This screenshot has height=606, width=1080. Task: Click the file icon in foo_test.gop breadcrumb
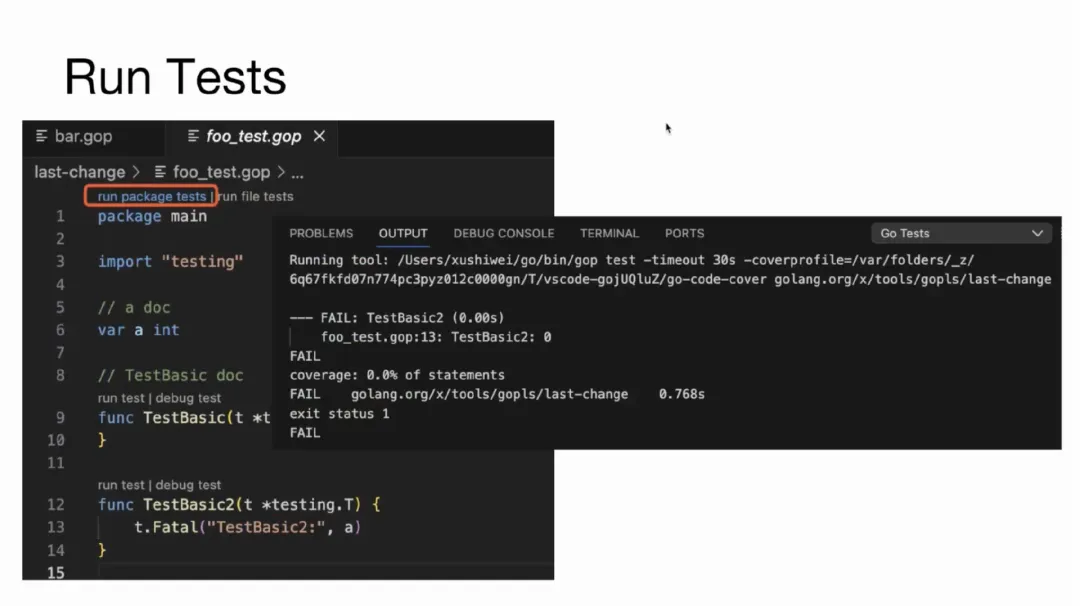click(x=160, y=172)
